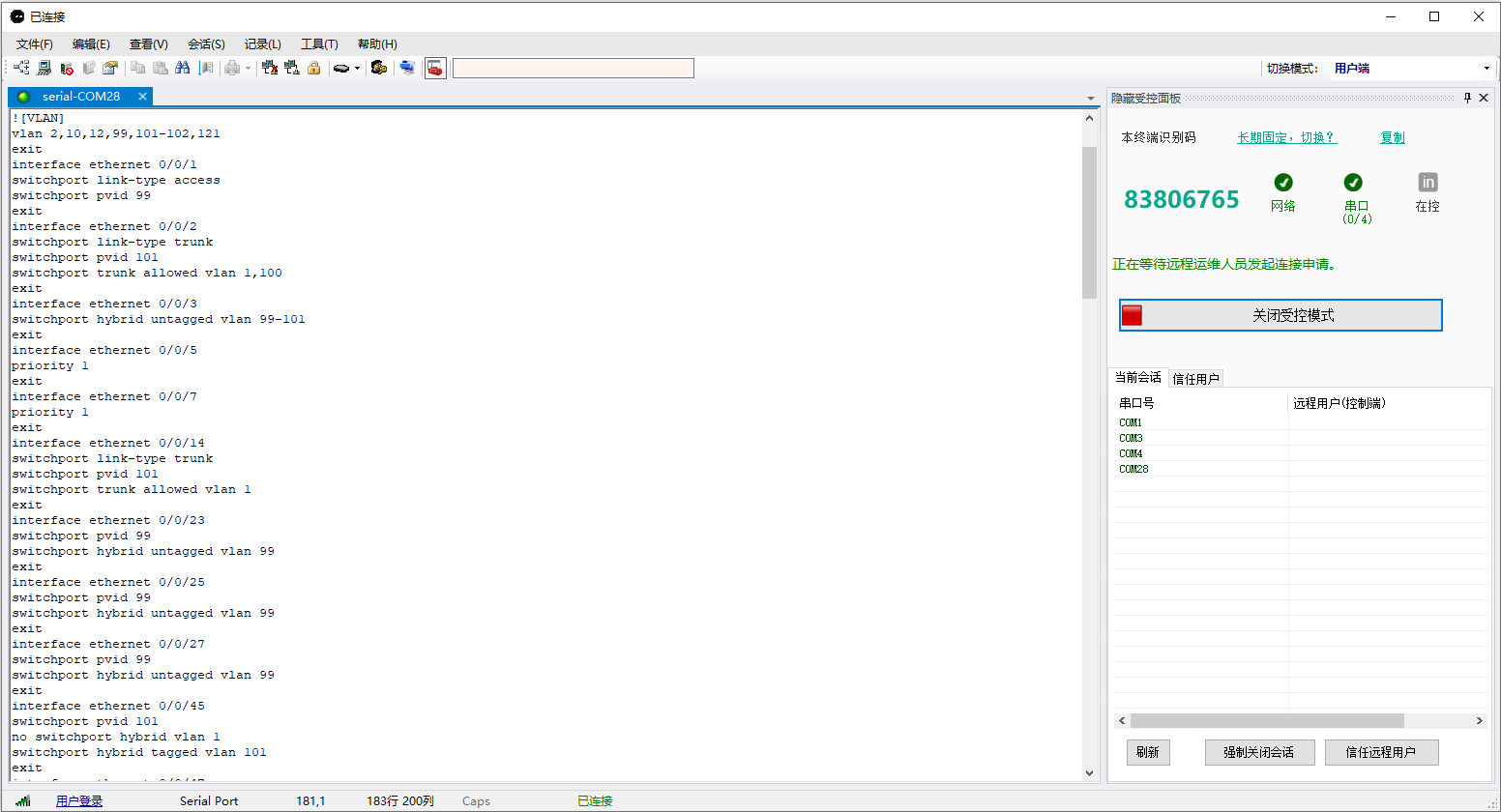Open the 会话(S) menu

click(x=206, y=43)
